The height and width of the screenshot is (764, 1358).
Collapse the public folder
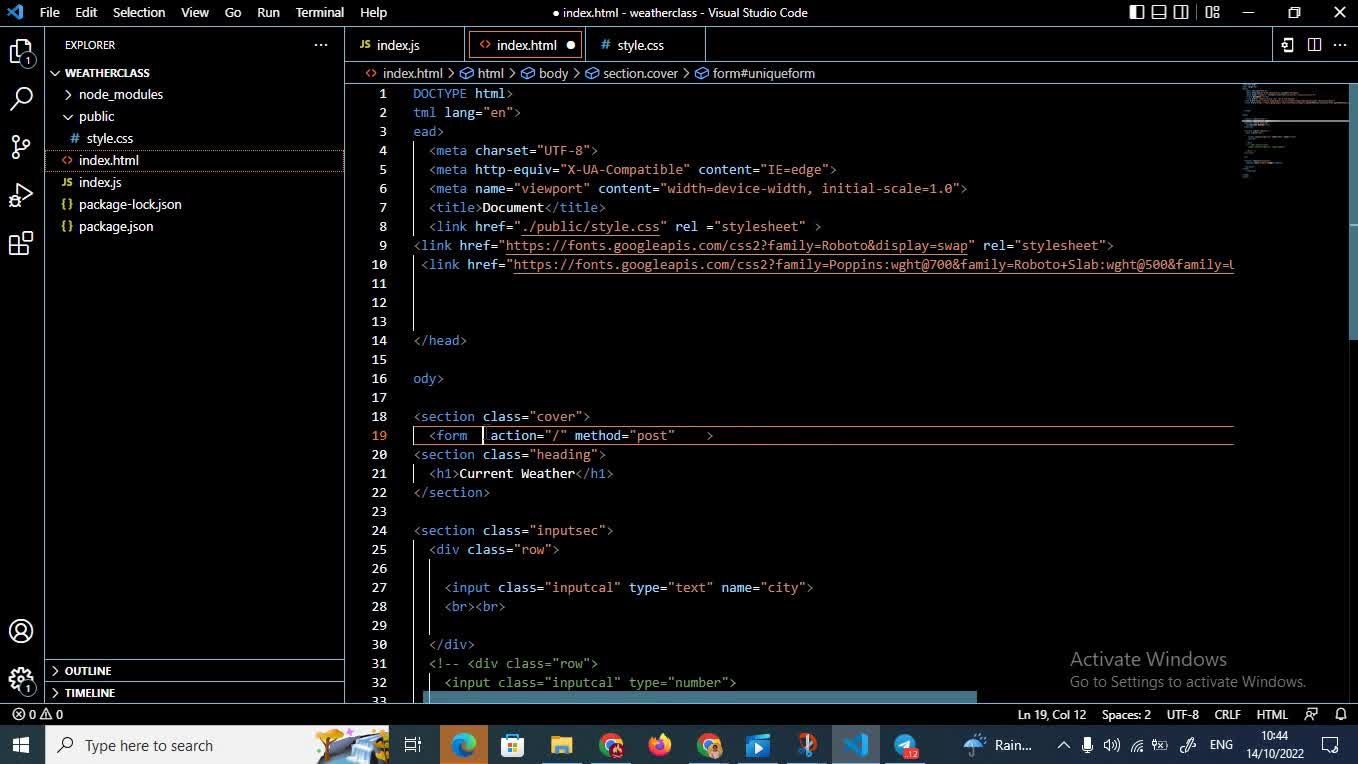click(x=196, y=117)
